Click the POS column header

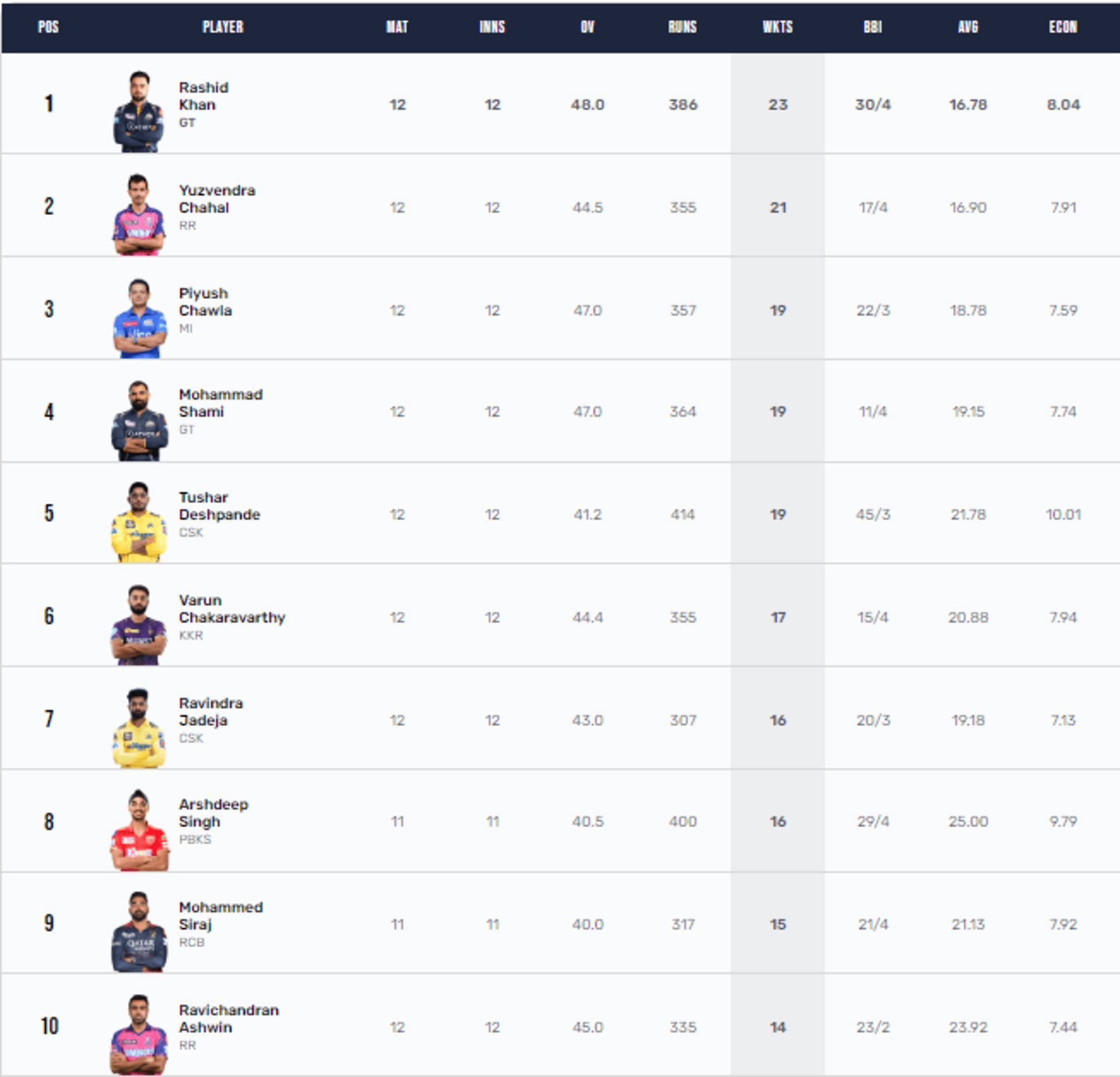coord(48,27)
